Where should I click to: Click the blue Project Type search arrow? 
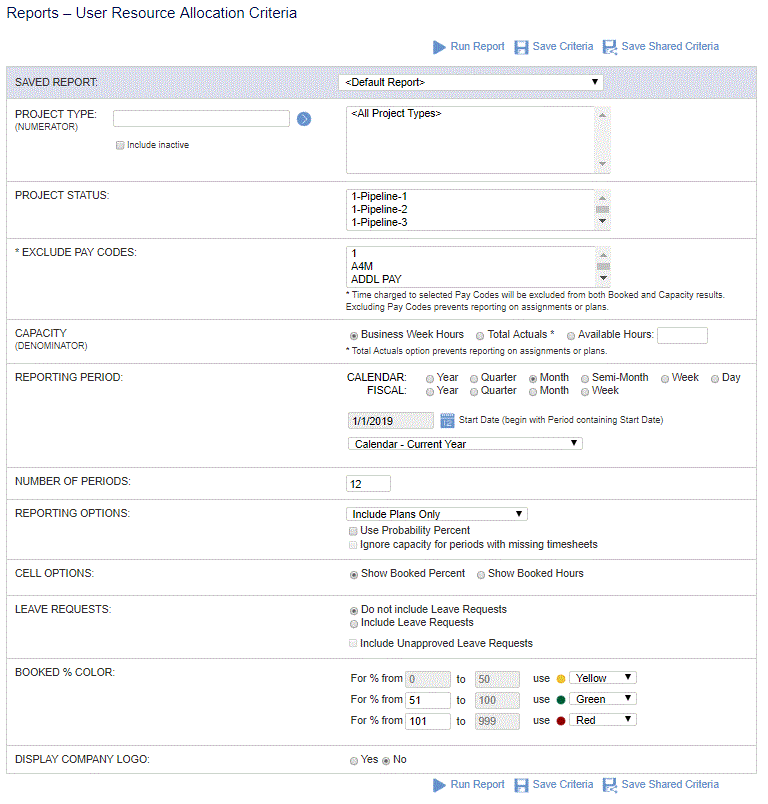coord(304,119)
